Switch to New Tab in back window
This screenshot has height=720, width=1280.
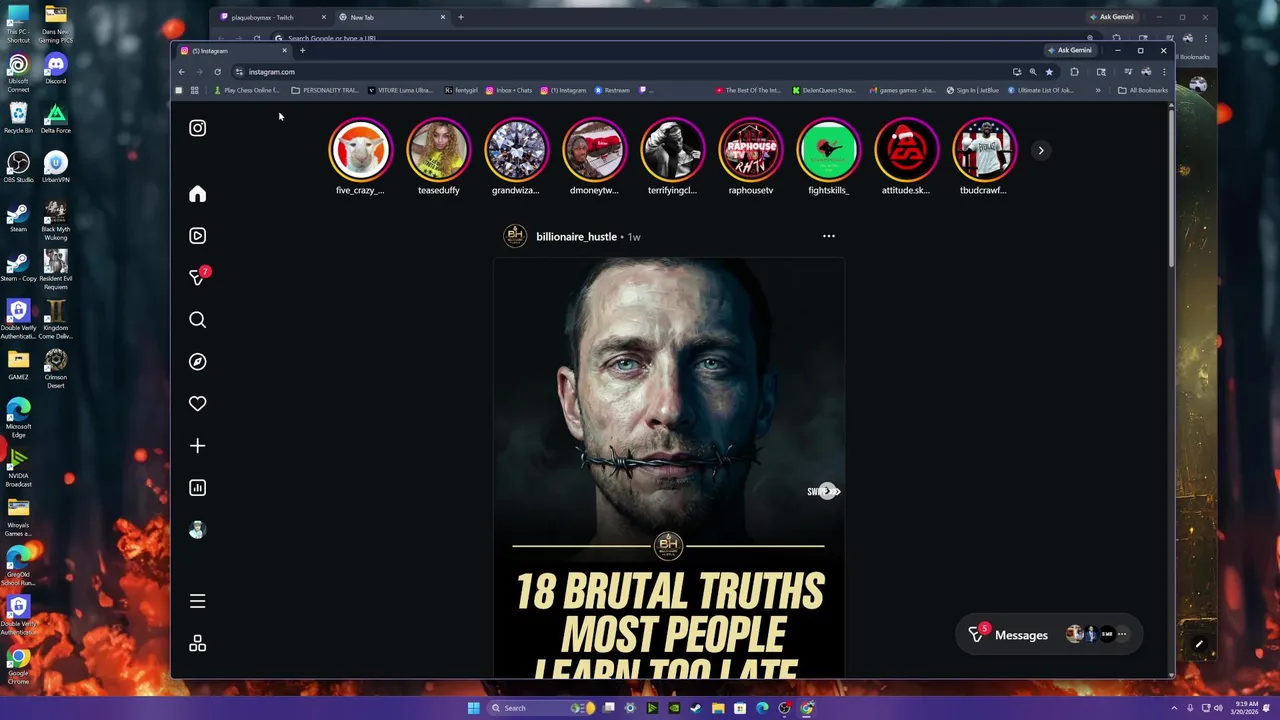coord(390,17)
